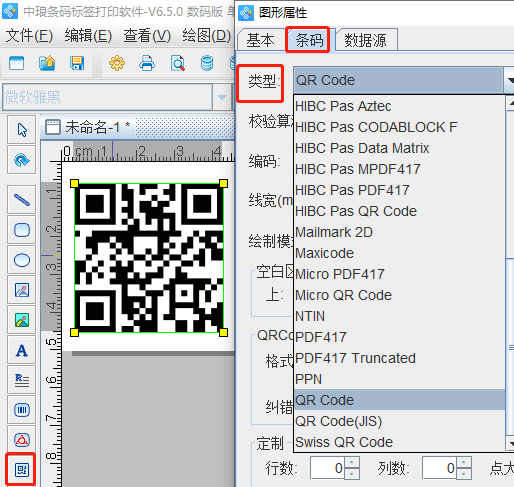Choose HIBC Pas MPDF417 type

point(399,169)
